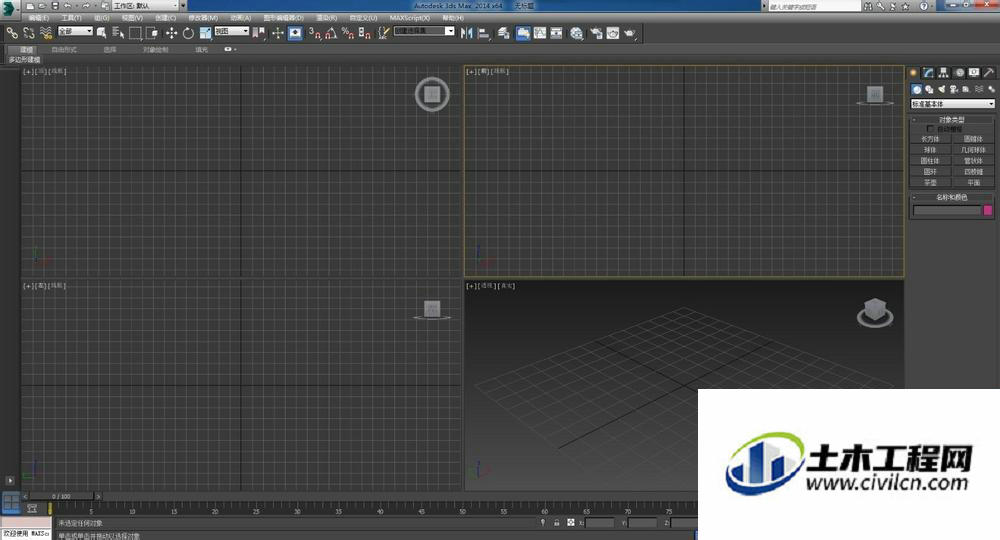
Task: Click the 长方体 box button
Action: (930, 139)
